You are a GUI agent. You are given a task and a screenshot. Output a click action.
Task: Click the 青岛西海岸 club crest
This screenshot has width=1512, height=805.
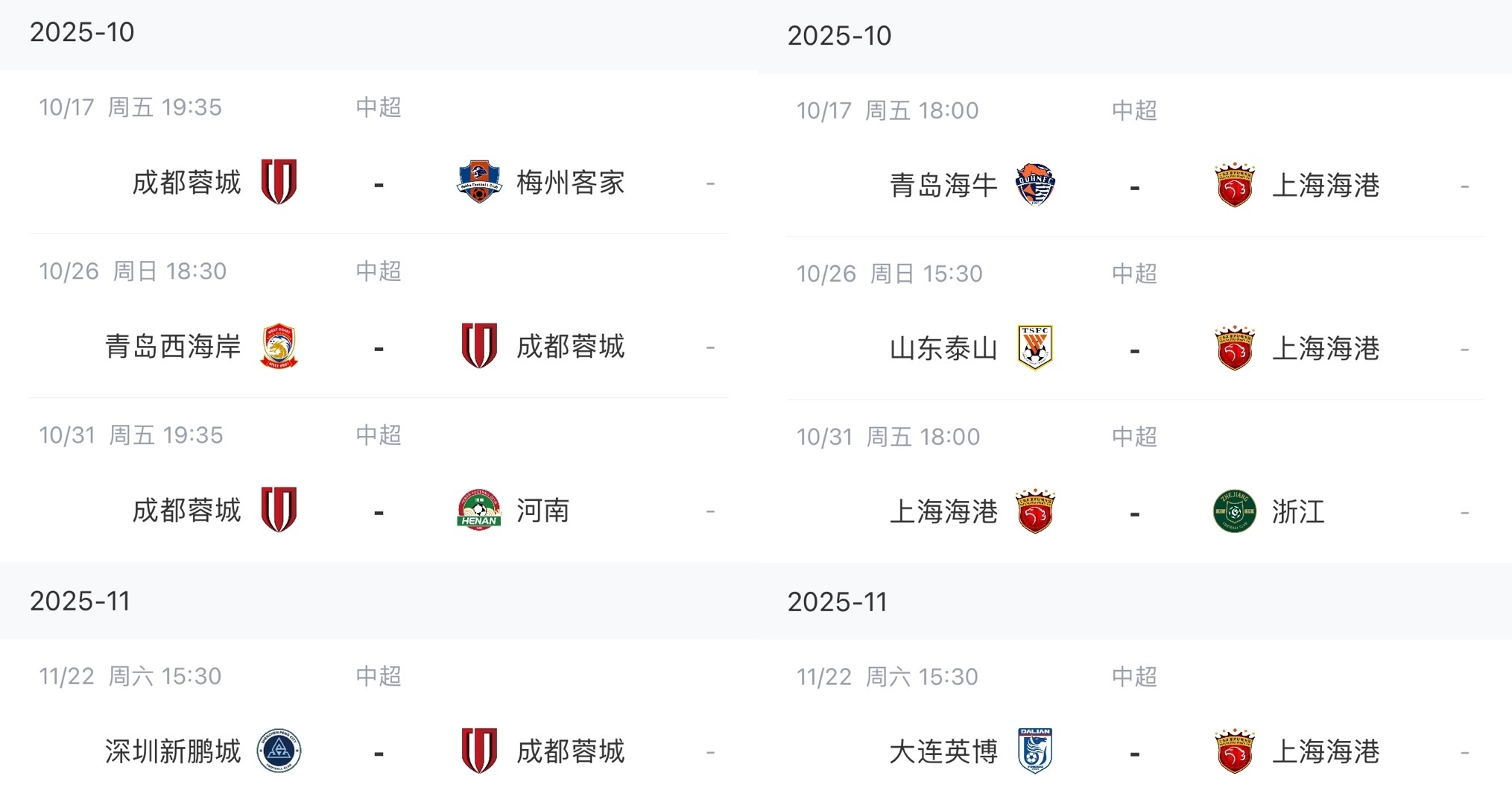click(x=279, y=346)
